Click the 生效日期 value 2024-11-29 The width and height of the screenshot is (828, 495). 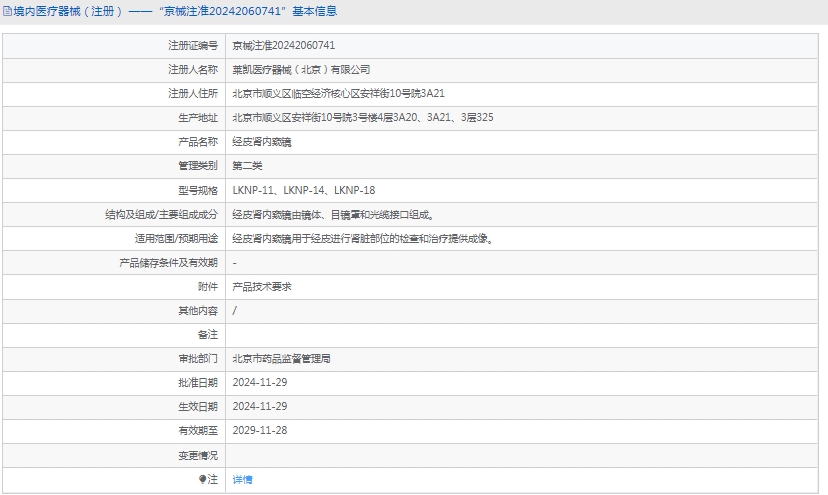(x=260, y=407)
